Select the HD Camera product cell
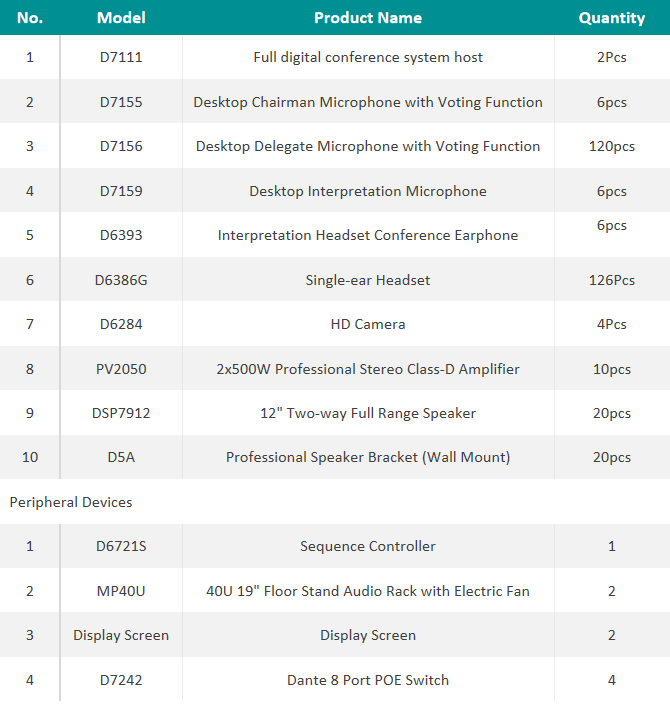This screenshot has height=704, width=670. tap(368, 324)
